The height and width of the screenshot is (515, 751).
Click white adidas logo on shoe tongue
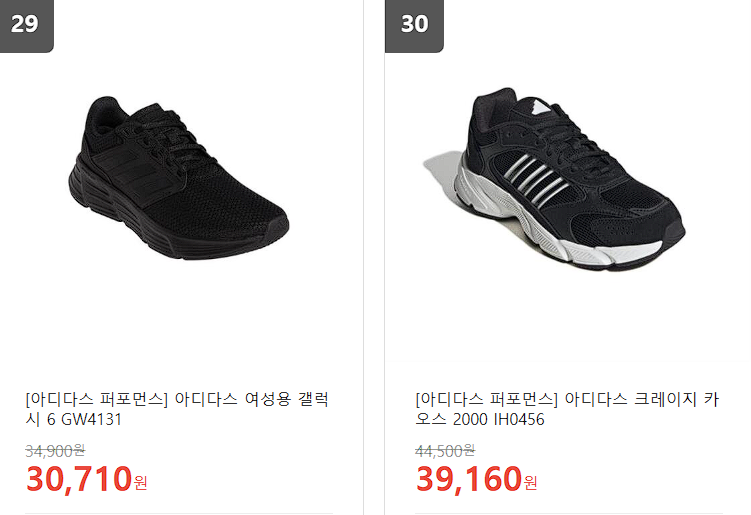pos(539,107)
